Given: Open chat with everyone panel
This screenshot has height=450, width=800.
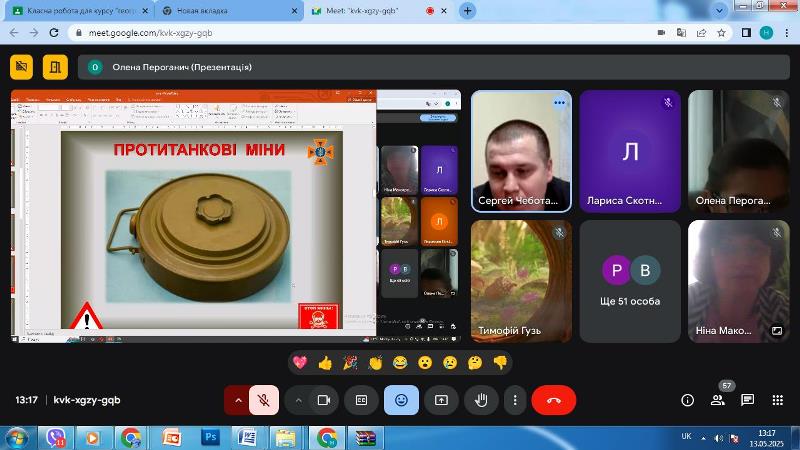Looking at the screenshot, I should pos(747,400).
